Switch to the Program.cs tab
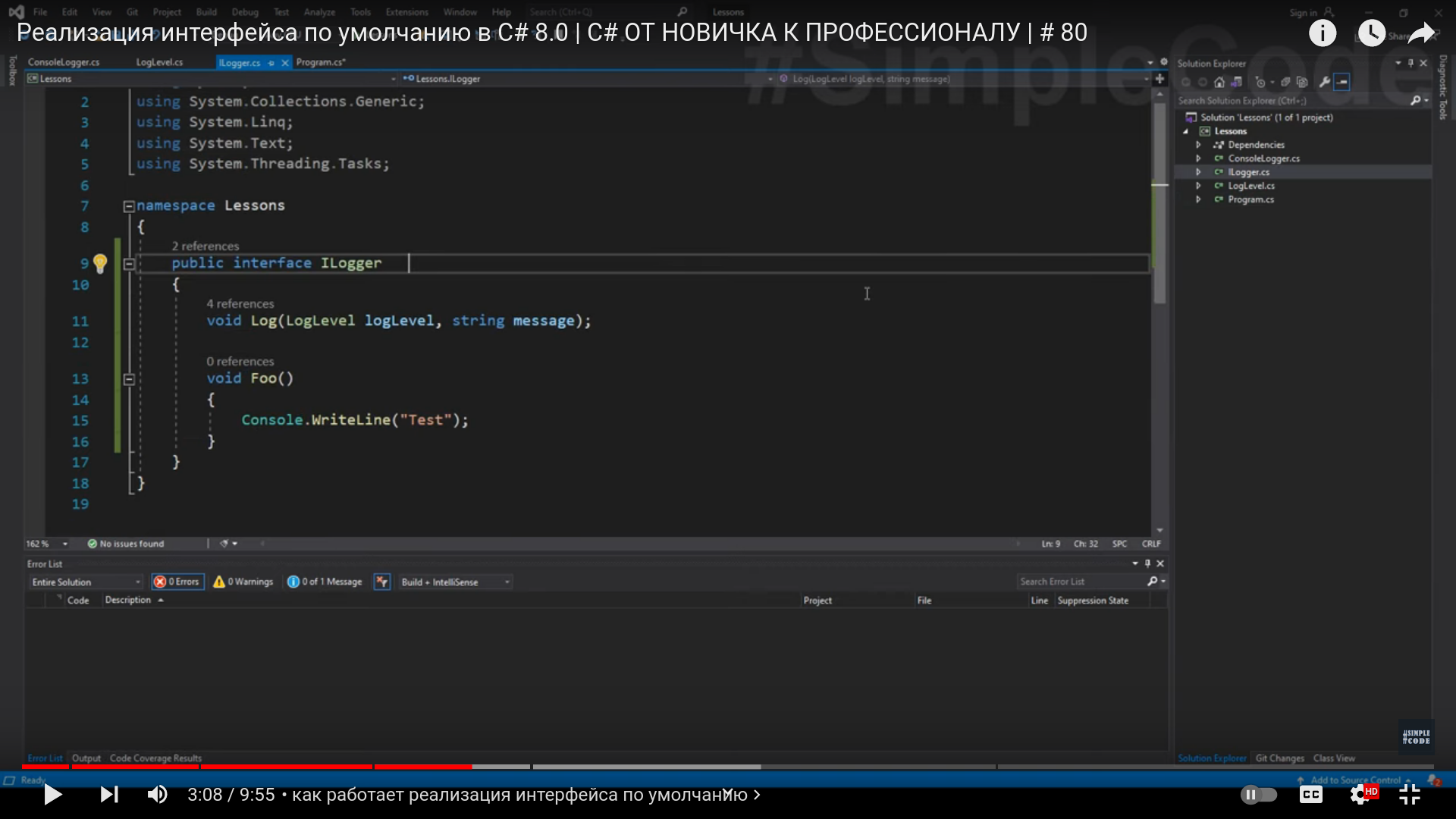The height and width of the screenshot is (819, 1456). pyautogui.click(x=320, y=62)
